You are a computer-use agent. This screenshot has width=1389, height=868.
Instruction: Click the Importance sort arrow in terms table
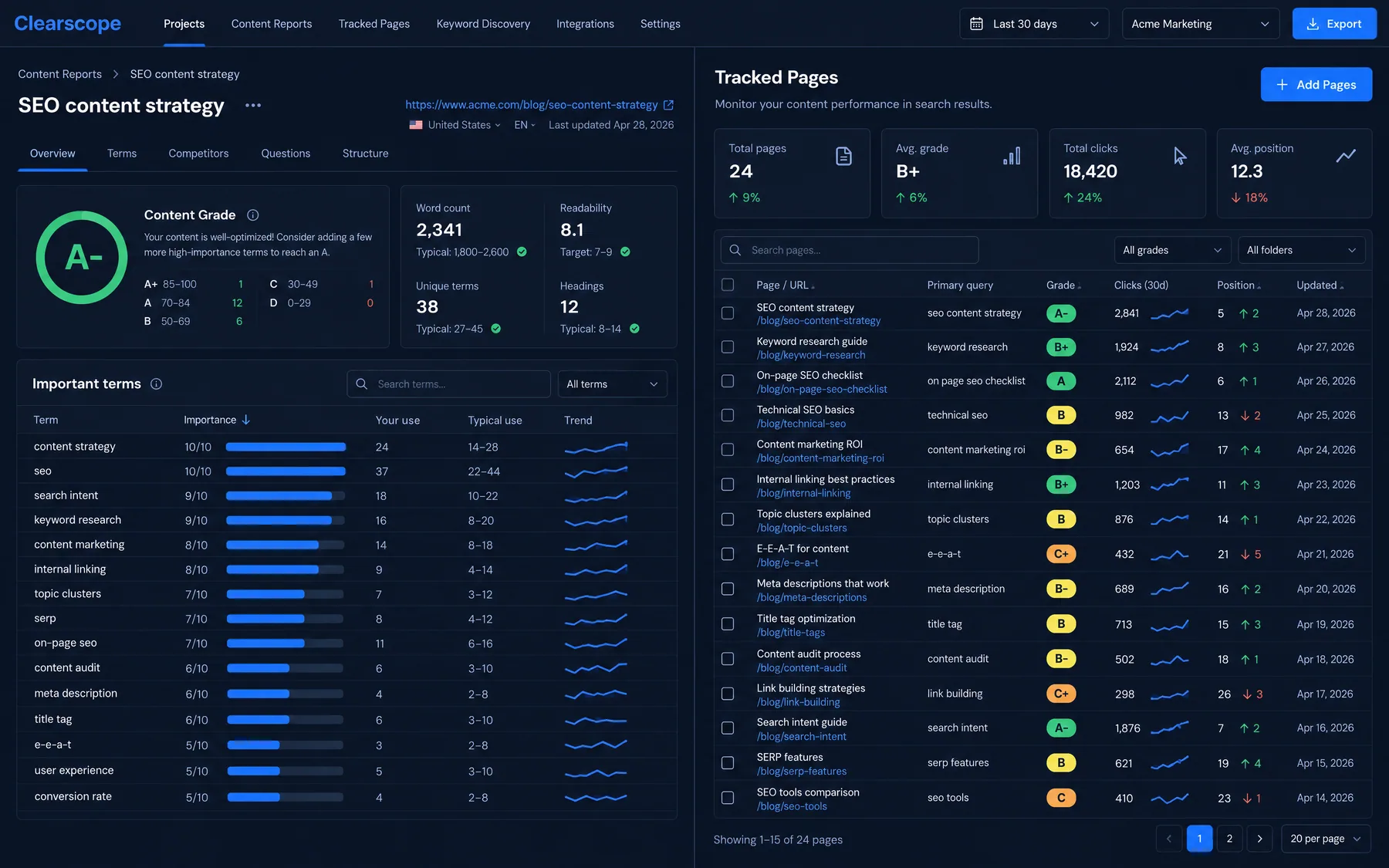(246, 420)
